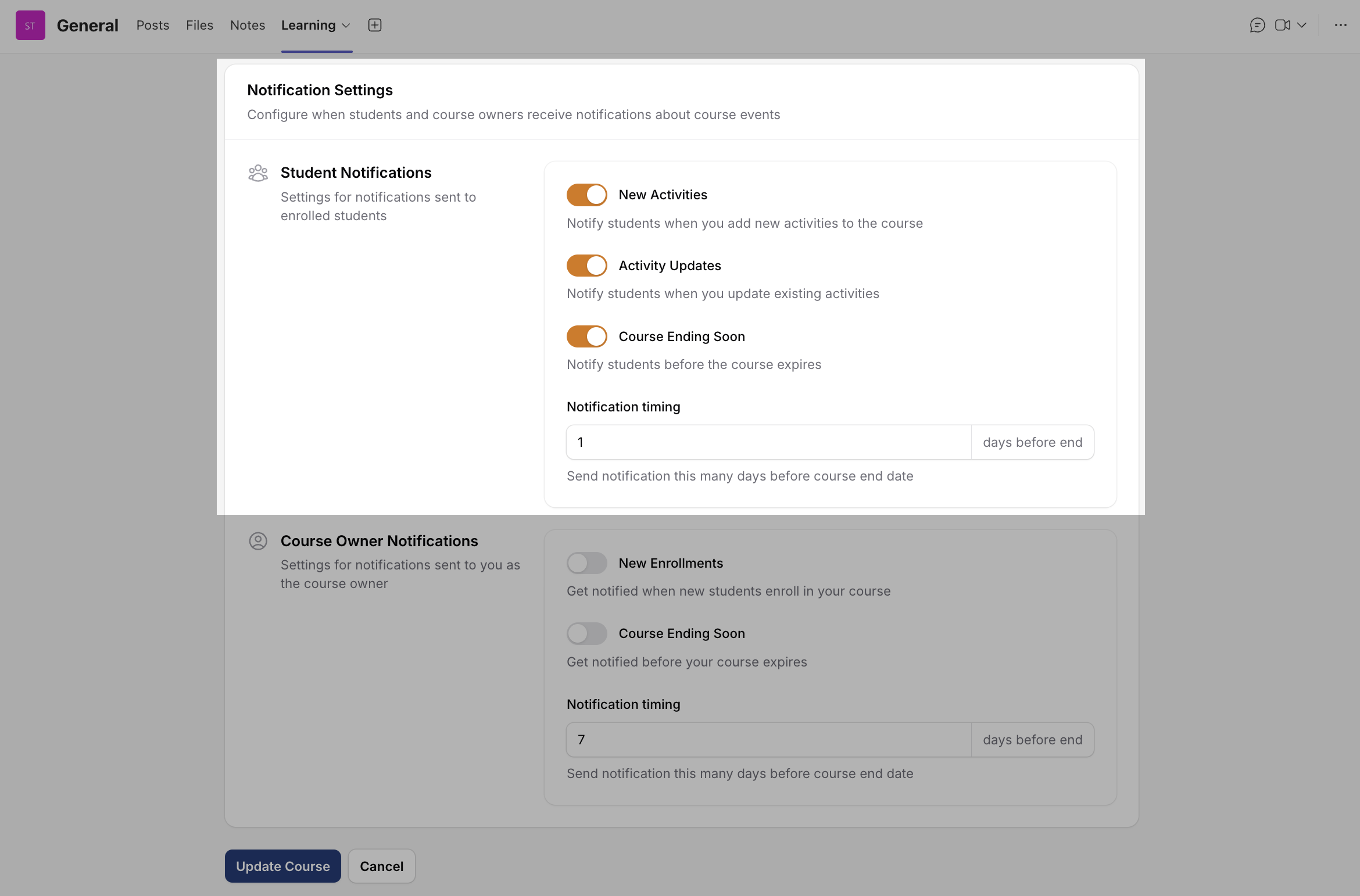Viewport: 1360px width, 896px height.
Task: Click the ST team avatar icon
Action: 30,26
